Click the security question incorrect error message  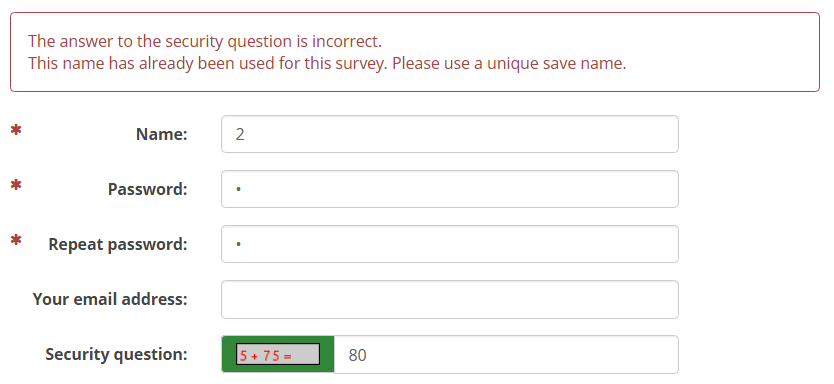tap(205, 41)
